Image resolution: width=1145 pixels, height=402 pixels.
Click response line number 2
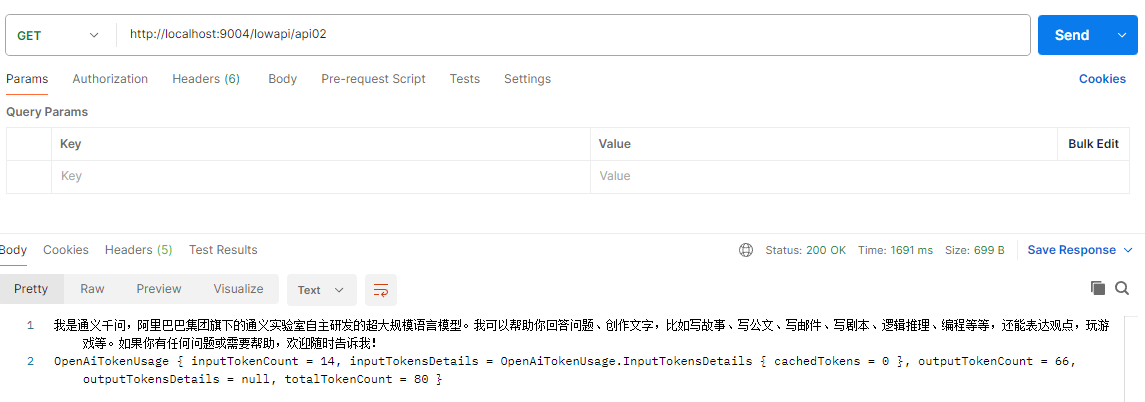[31, 361]
